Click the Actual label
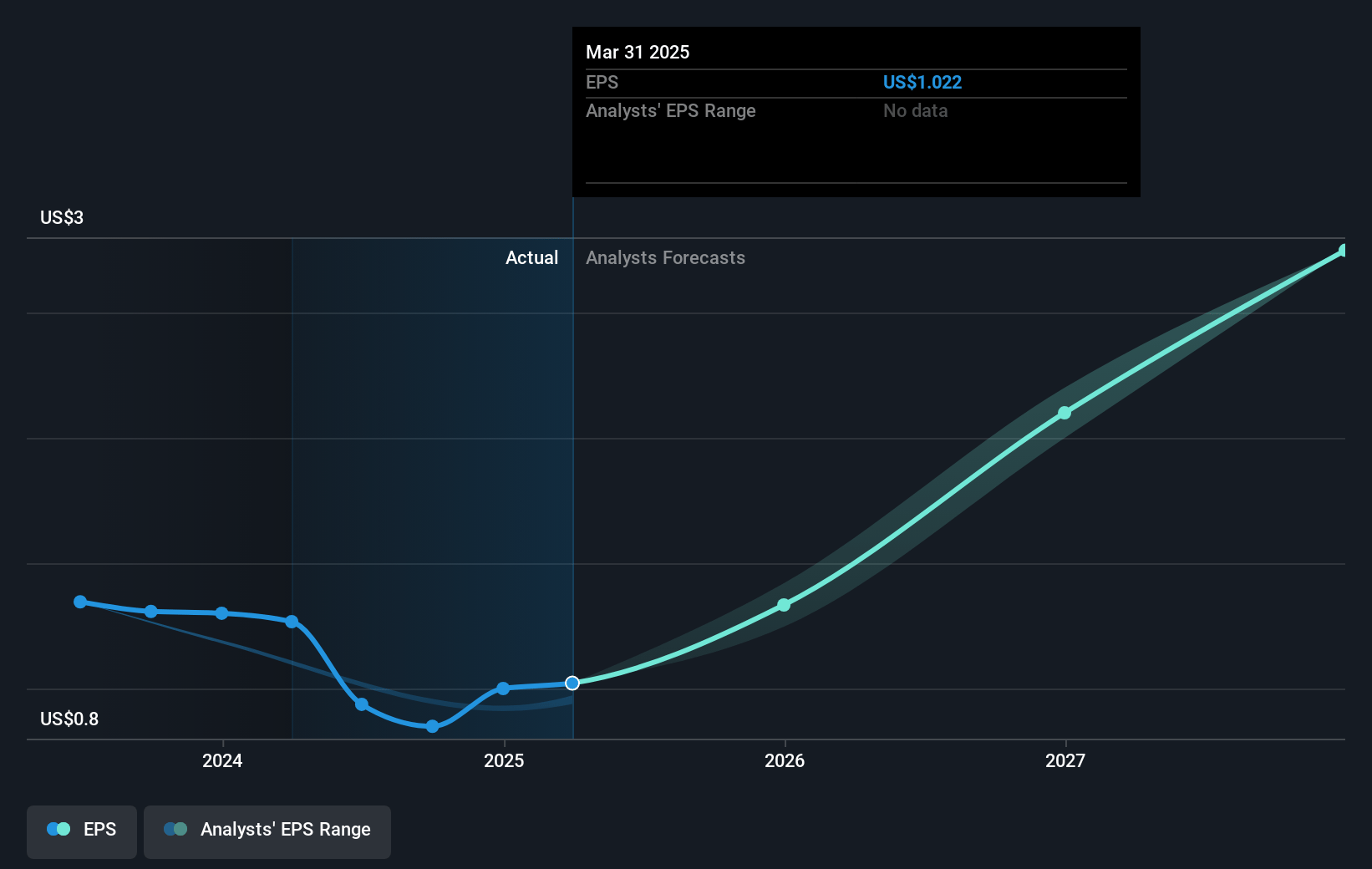This screenshot has width=1372, height=869. tap(531, 257)
